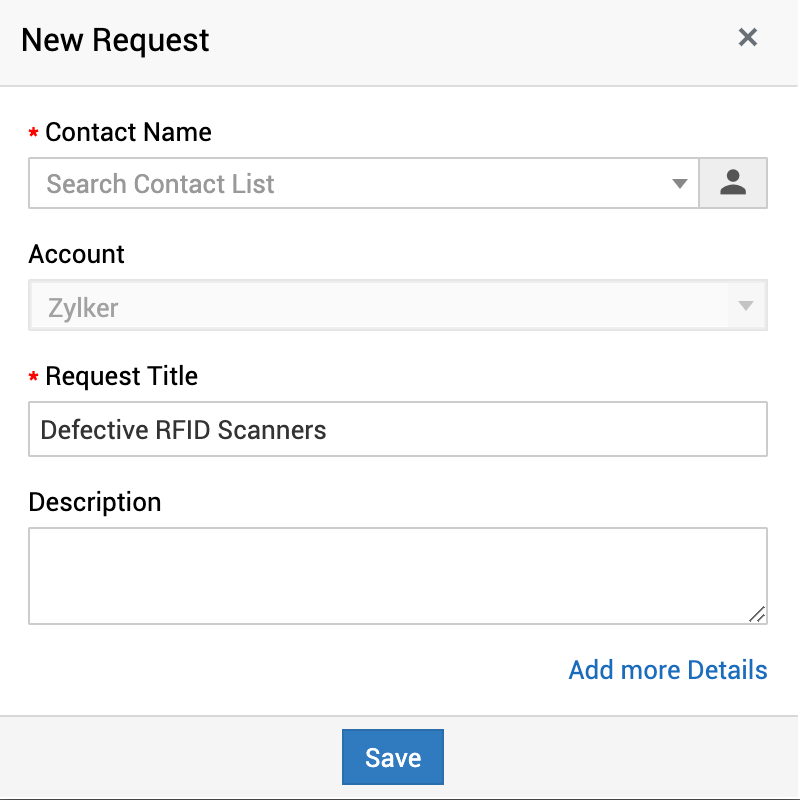The image size is (800, 800).
Task: Click the Request Title label
Action: click(121, 376)
